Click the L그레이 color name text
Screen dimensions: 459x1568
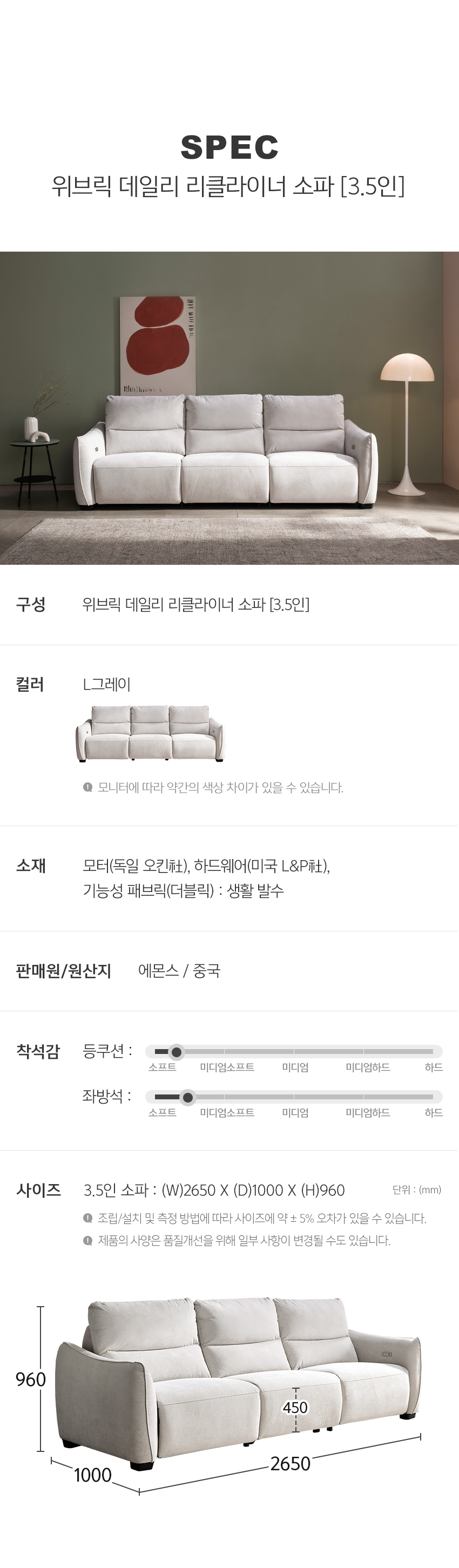106,685
